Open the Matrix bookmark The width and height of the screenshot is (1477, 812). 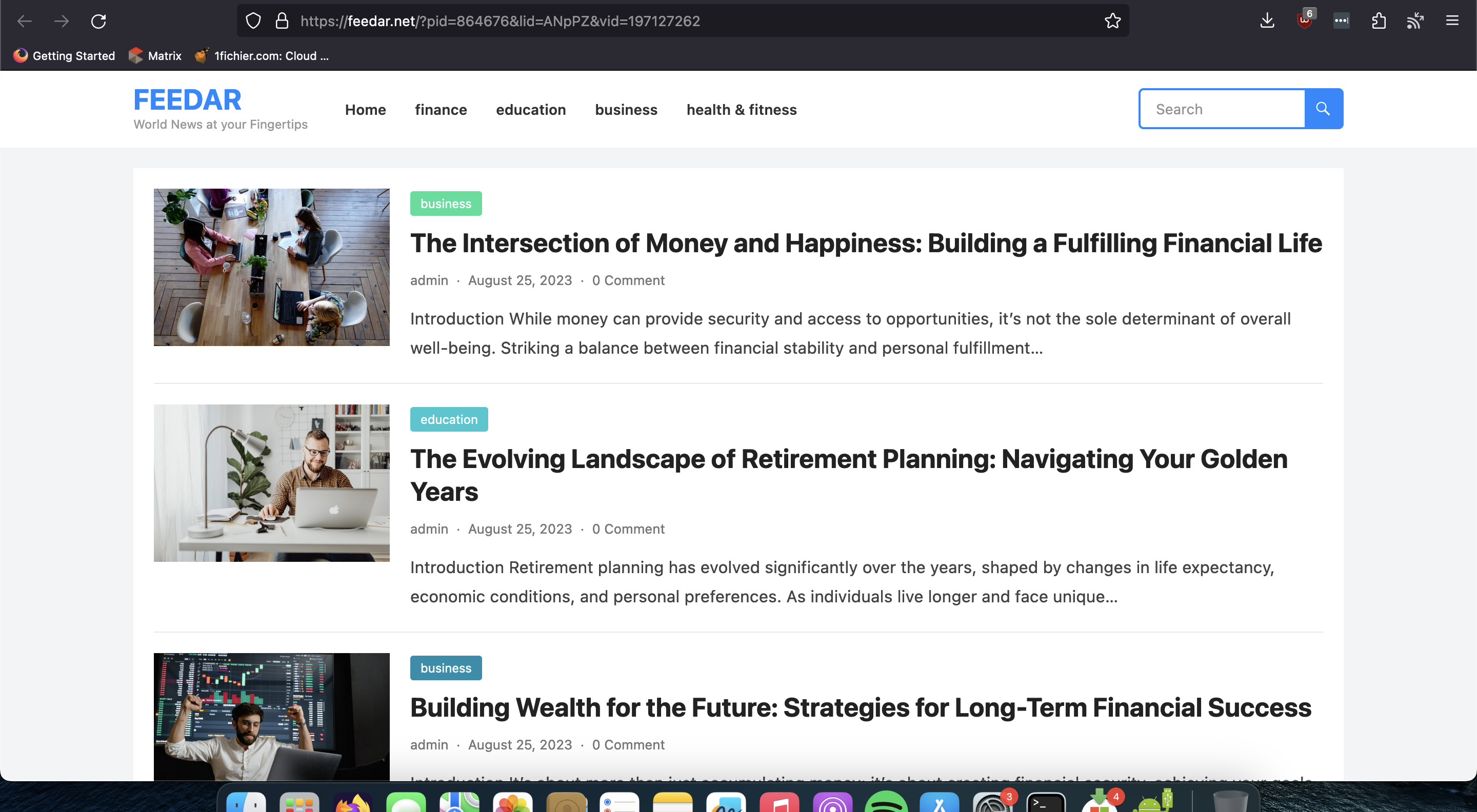point(155,55)
